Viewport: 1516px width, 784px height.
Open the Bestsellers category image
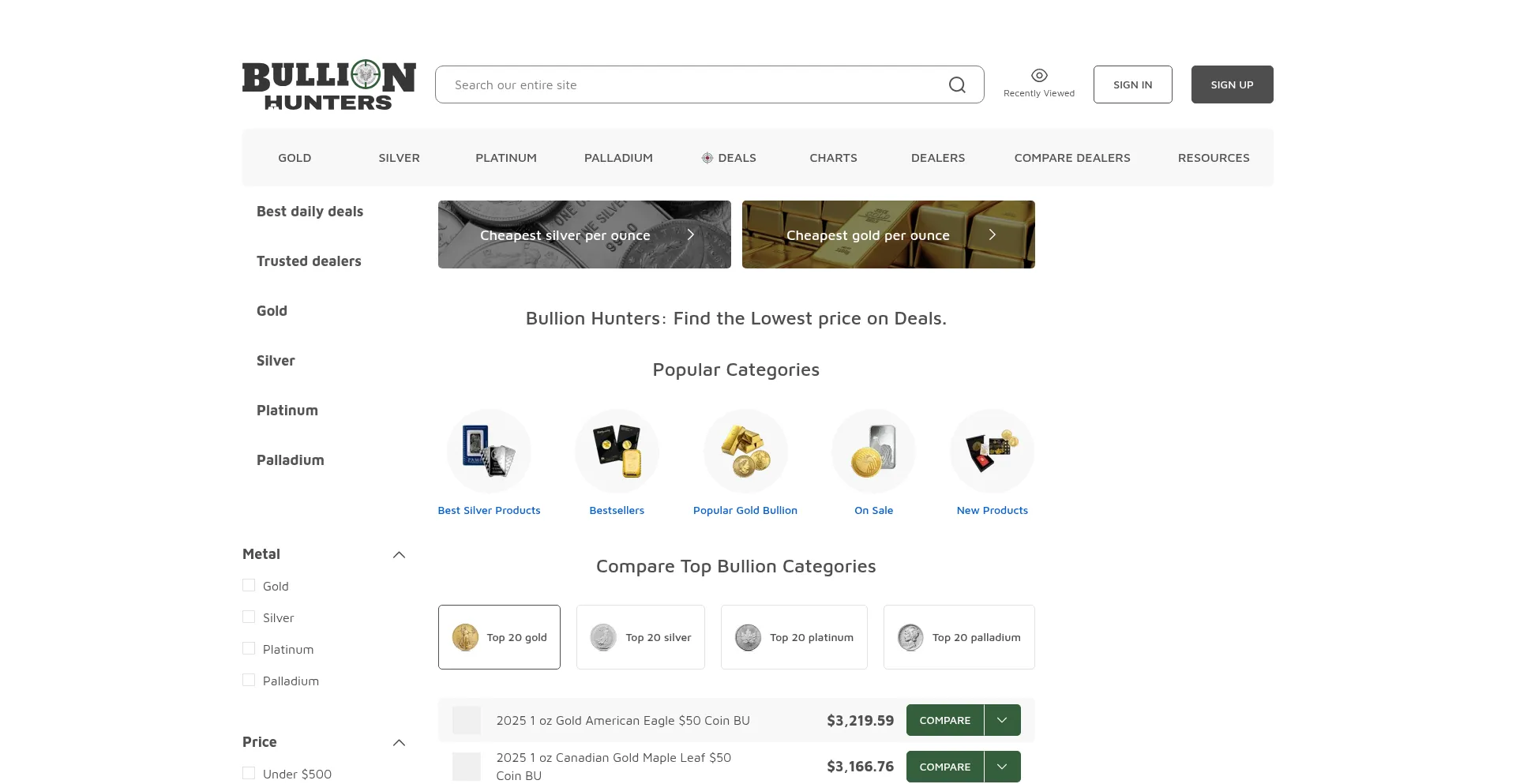[617, 451]
